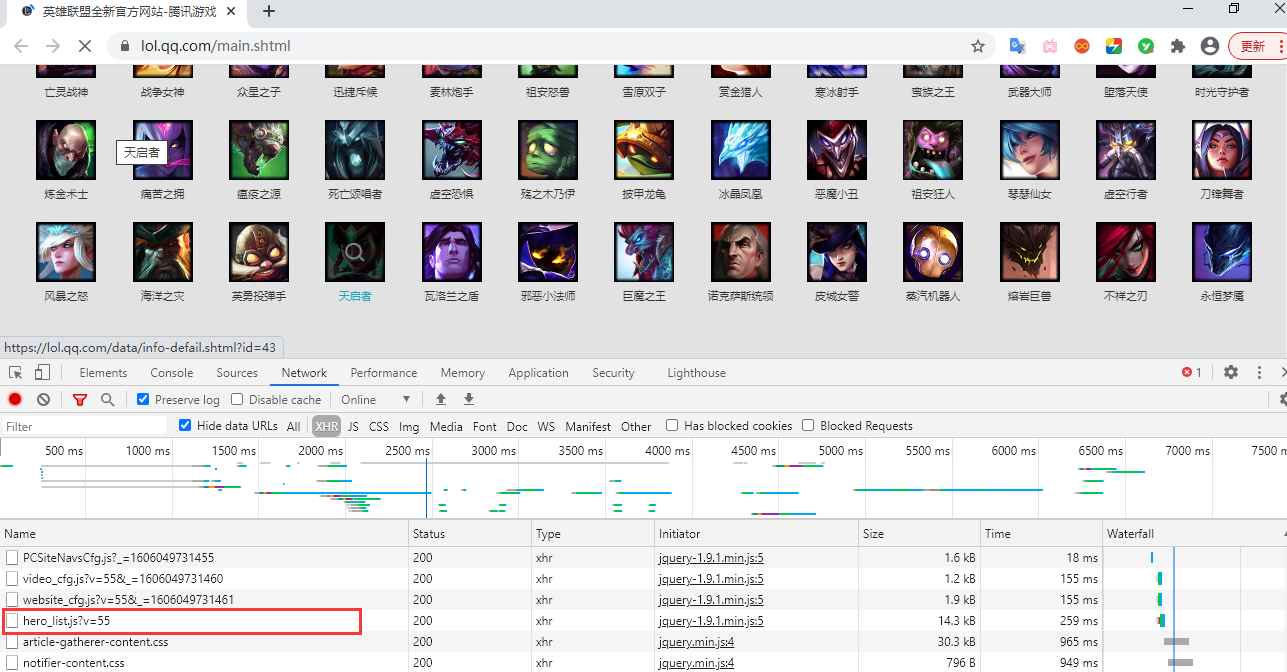Select 炼金术士 champion portrait

click(x=66, y=150)
